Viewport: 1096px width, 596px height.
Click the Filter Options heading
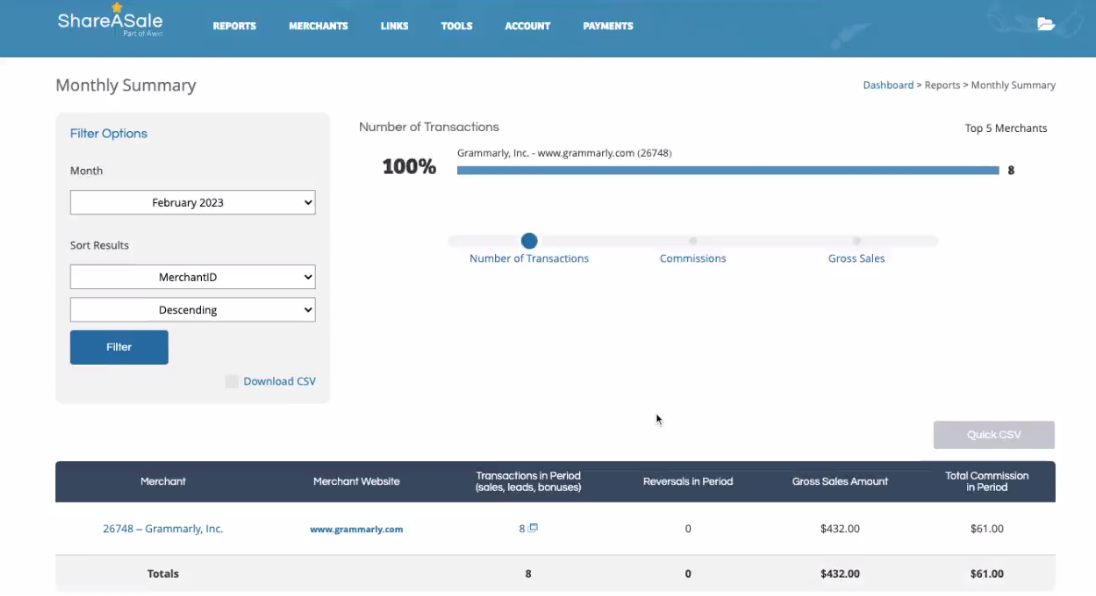tap(108, 133)
